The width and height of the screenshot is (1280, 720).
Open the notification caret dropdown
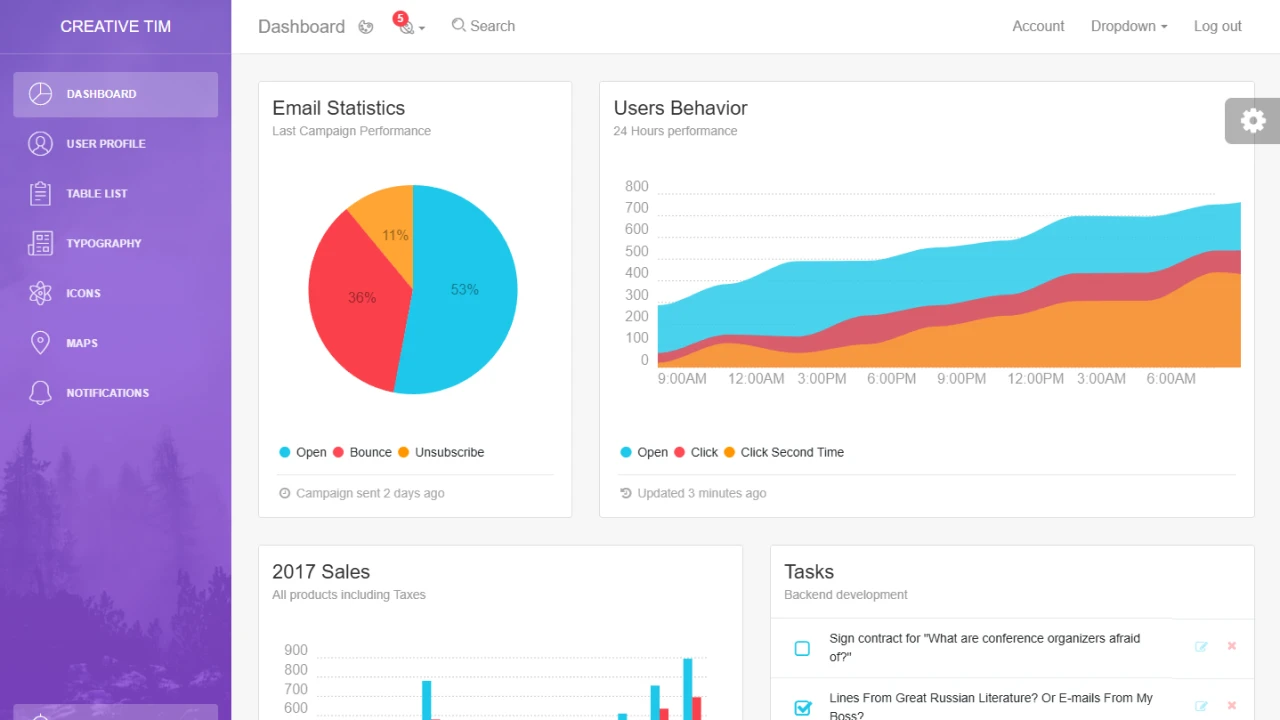[x=422, y=28]
